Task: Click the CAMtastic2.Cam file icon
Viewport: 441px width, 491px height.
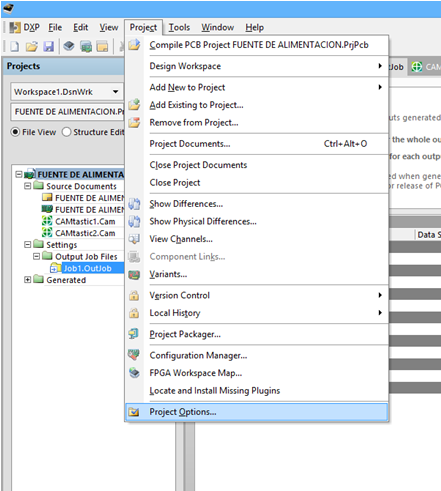Action: [47, 233]
